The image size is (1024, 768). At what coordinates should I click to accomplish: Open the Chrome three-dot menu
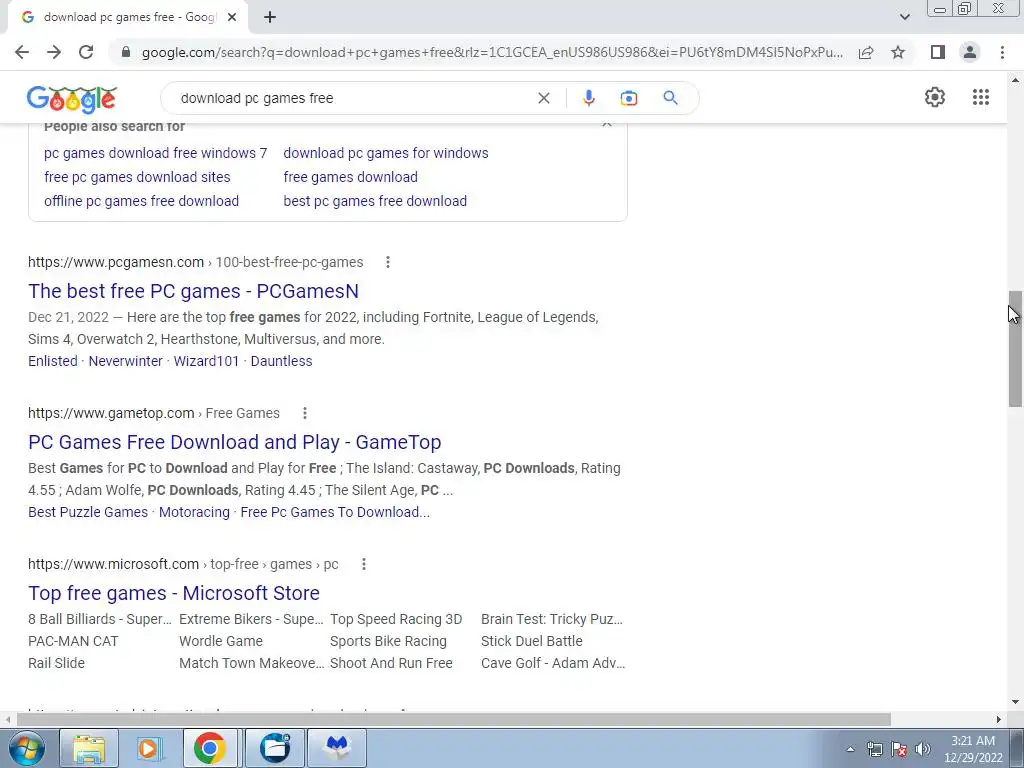1002,52
